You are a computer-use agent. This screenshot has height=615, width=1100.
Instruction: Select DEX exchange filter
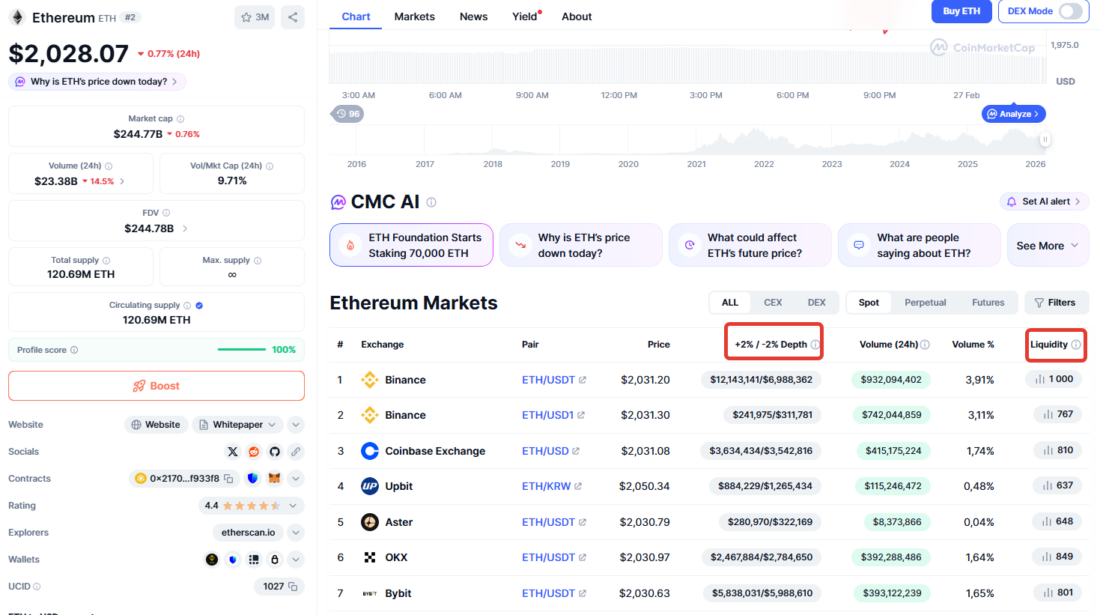pyautogui.click(x=817, y=302)
